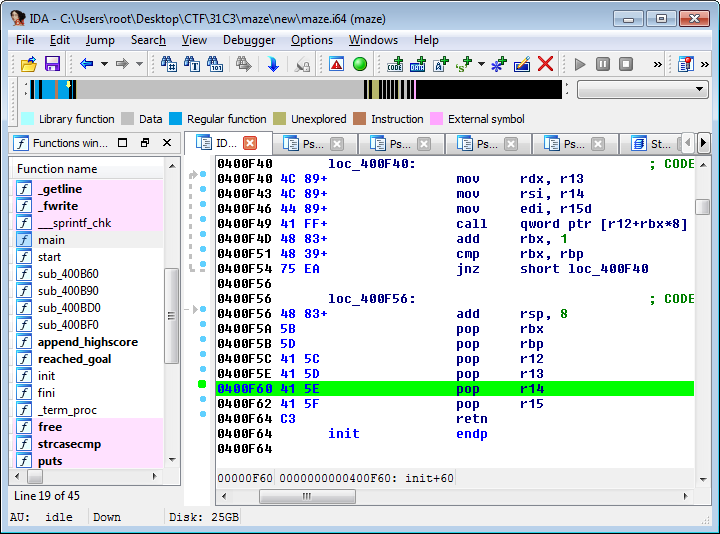Jump forward with the gray right arrow
The image size is (720, 534).
pyautogui.click(x=122, y=64)
